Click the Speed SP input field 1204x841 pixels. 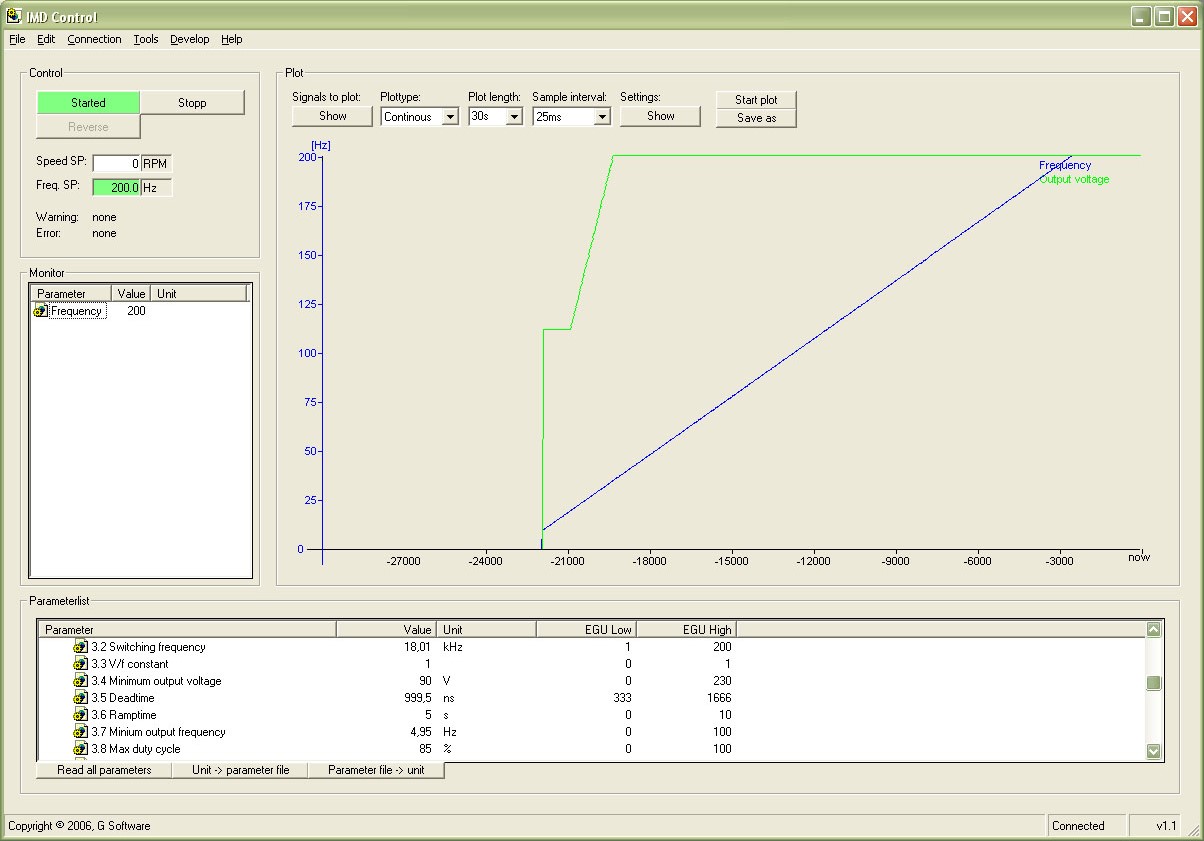coord(117,163)
